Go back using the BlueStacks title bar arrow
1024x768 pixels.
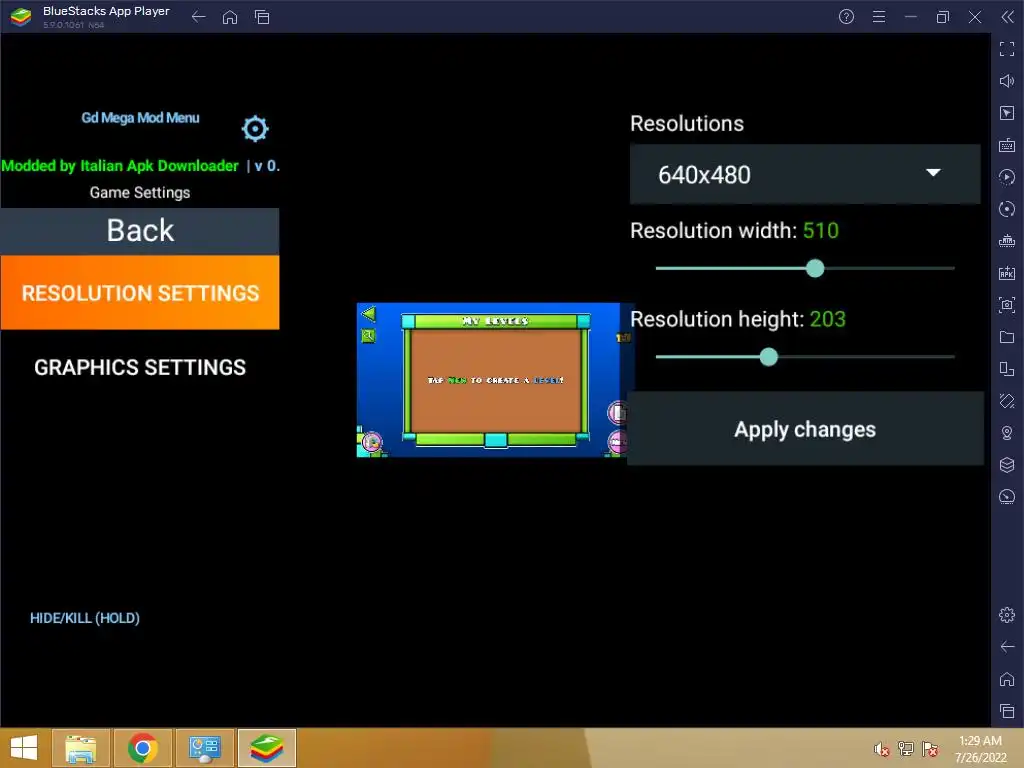point(199,17)
